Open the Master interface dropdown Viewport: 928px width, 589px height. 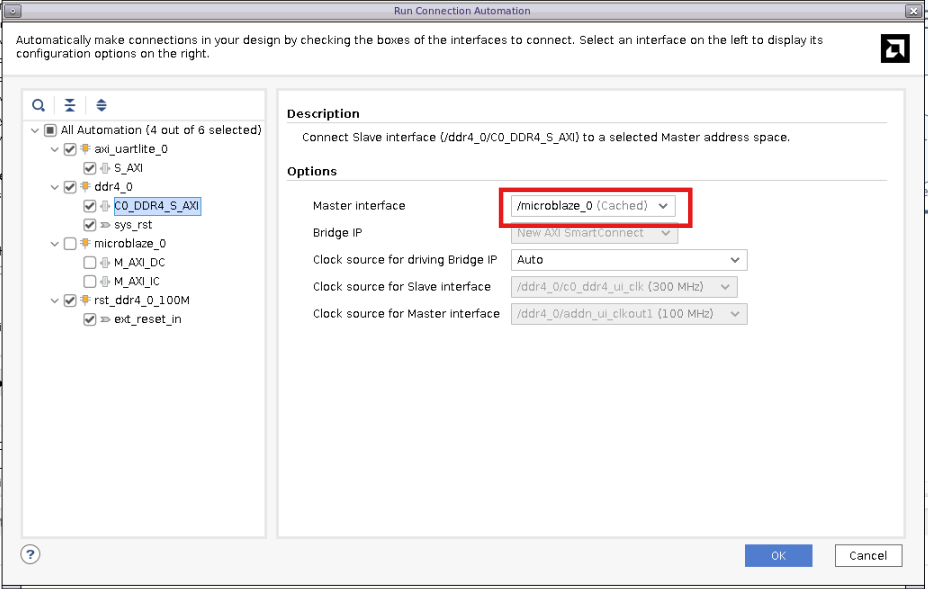(x=593, y=206)
